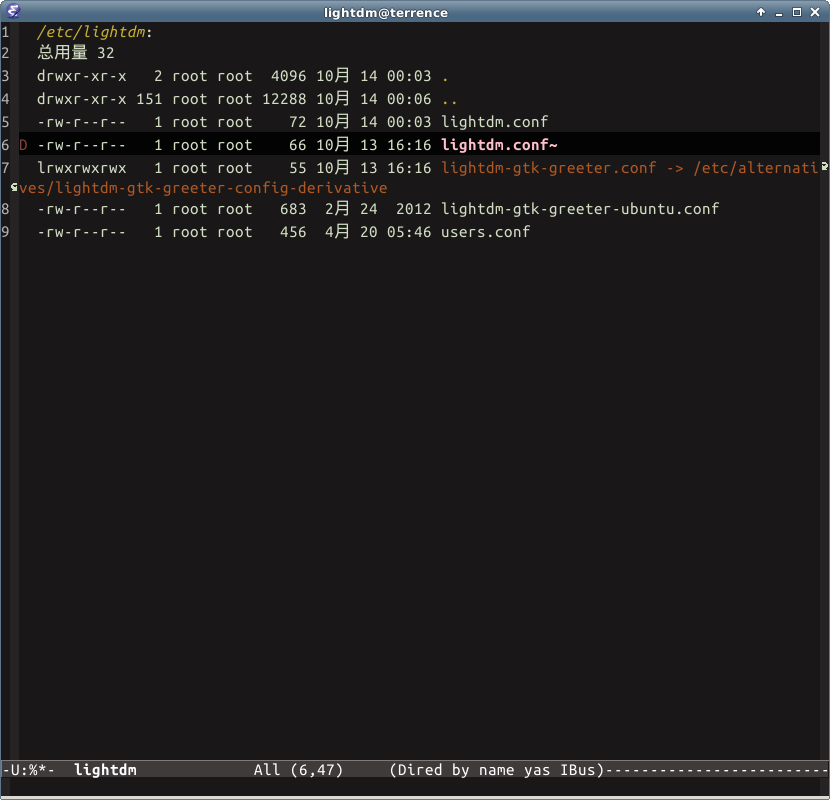The image size is (830, 800).
Task: Click the minibuffer echo area at bottom
Action: tap(415, 787)
